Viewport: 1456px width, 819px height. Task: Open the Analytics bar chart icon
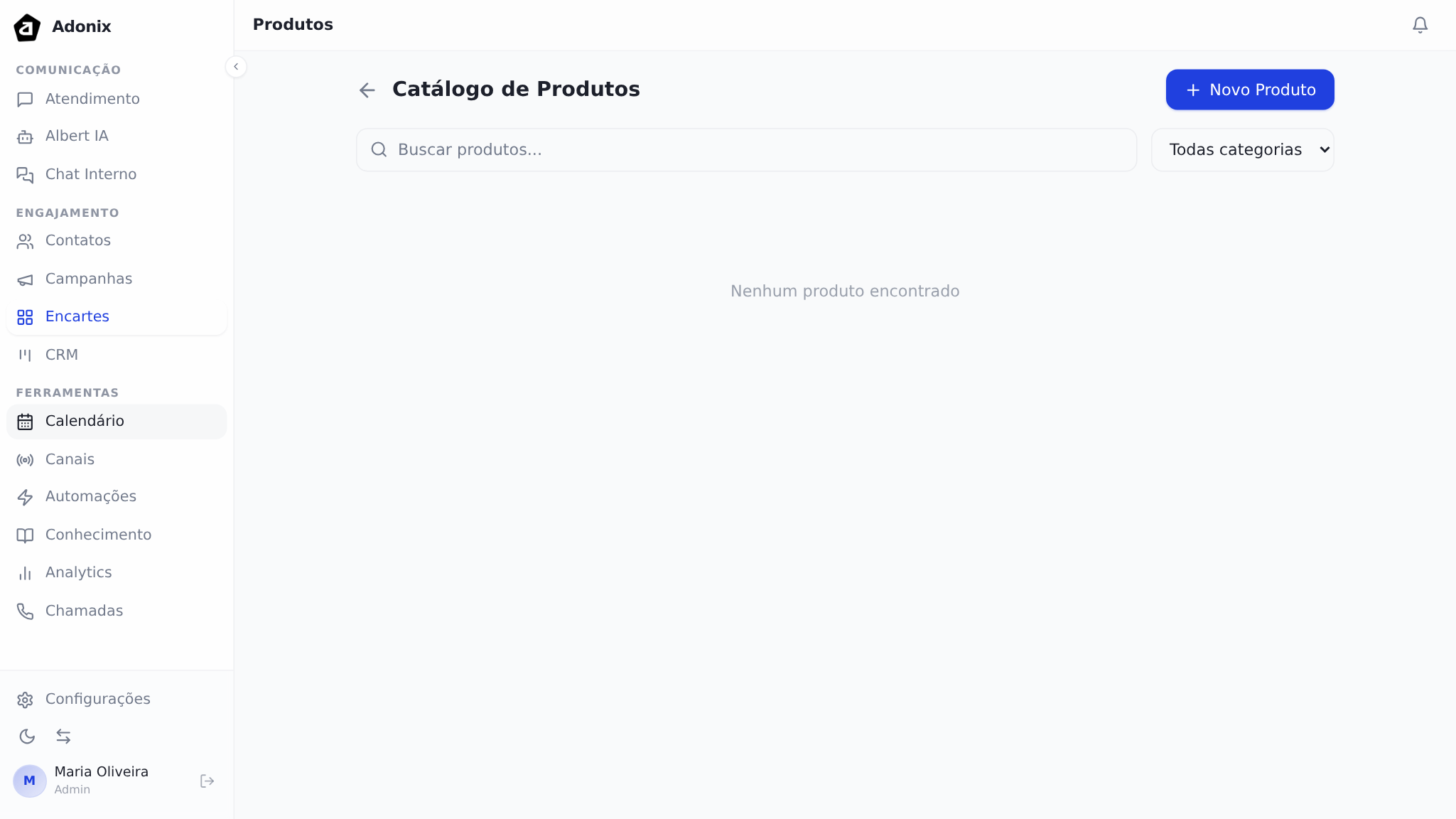26,573
